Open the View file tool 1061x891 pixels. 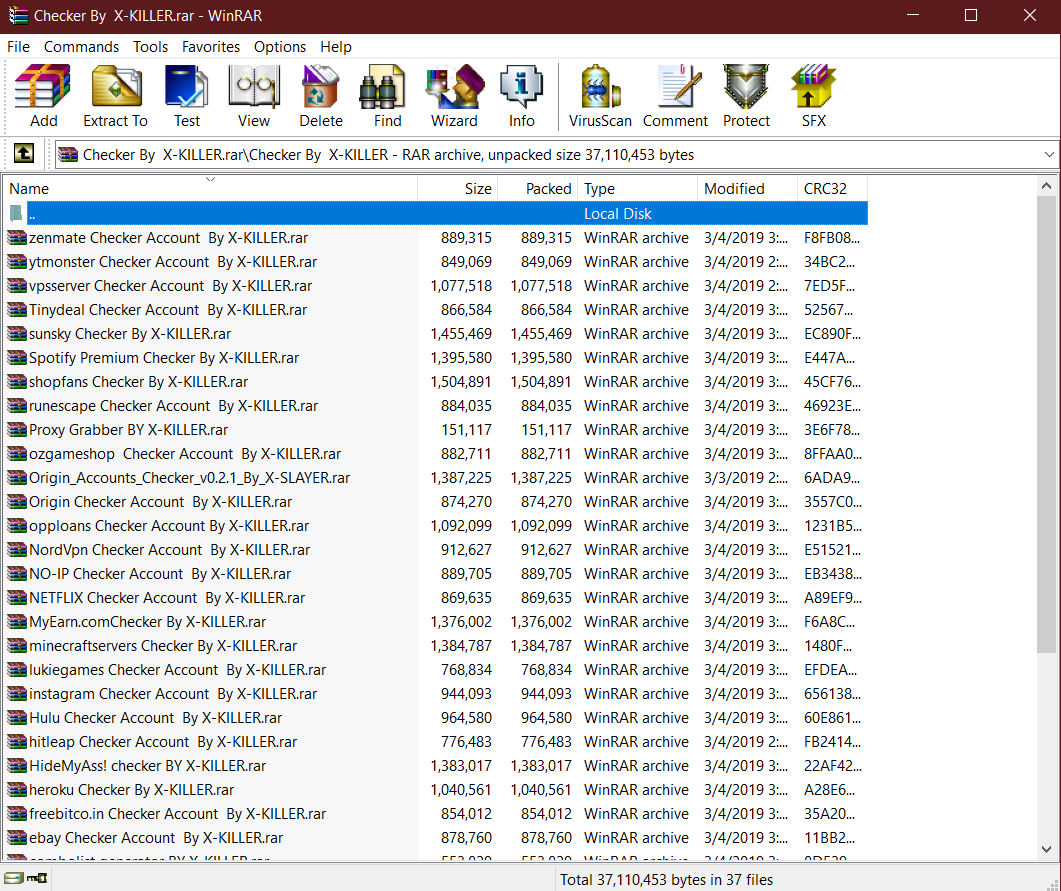point(253,96)
